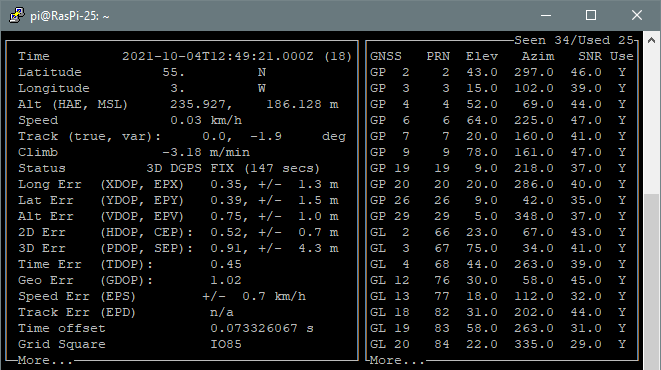
Task: Click the GP 4 row elevation 52.0
Action: point(482,105)
